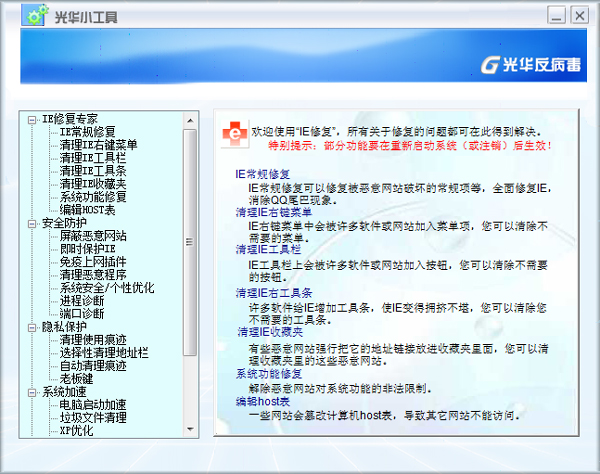Click the red 特别提示 warning text
Viewport: 600px width, 474px height.
click(x=410, y=146)
